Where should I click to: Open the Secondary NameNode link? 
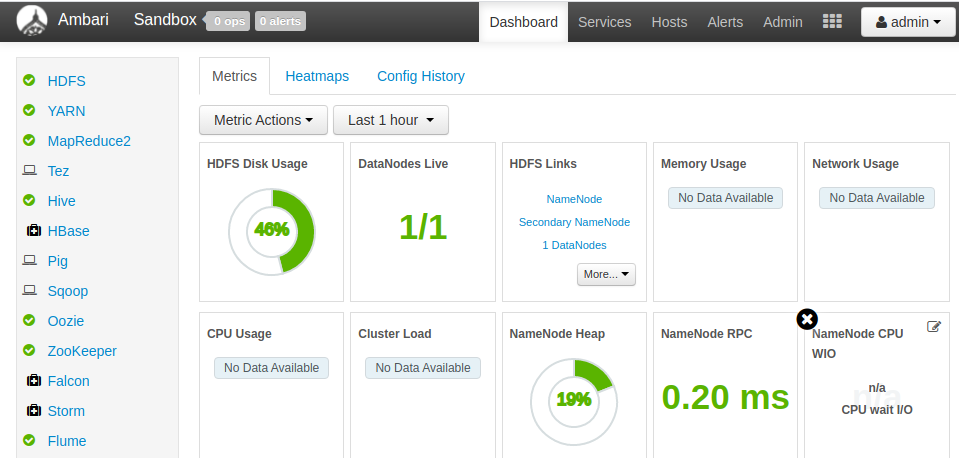(x=574, y=222)
